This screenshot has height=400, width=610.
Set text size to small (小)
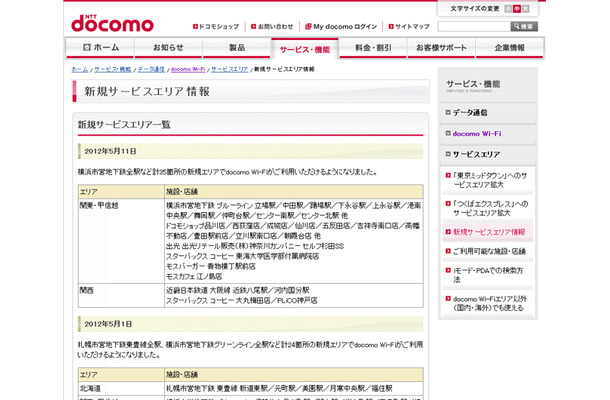508,9
